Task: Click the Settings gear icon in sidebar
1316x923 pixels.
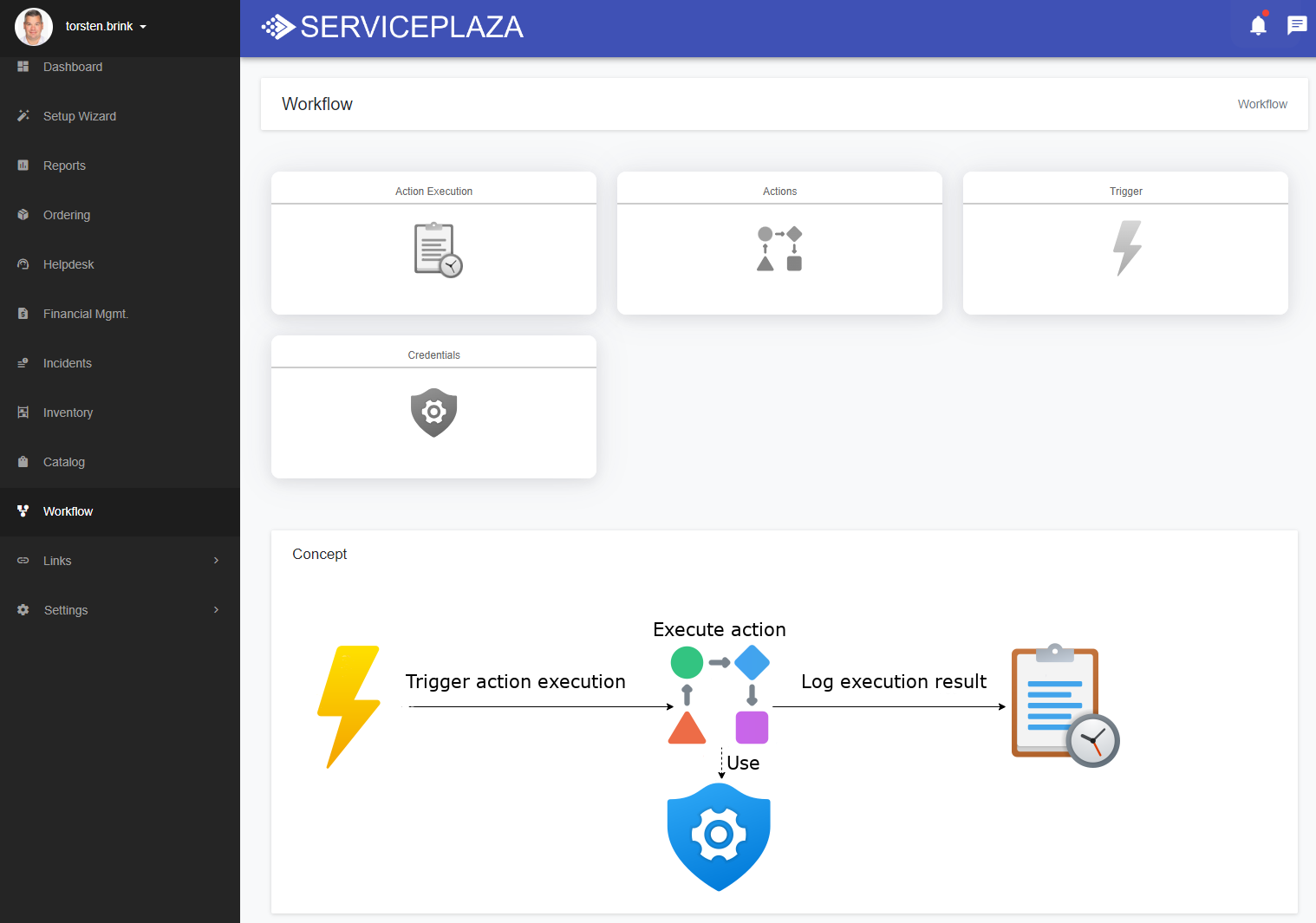Action: [23, 610]
